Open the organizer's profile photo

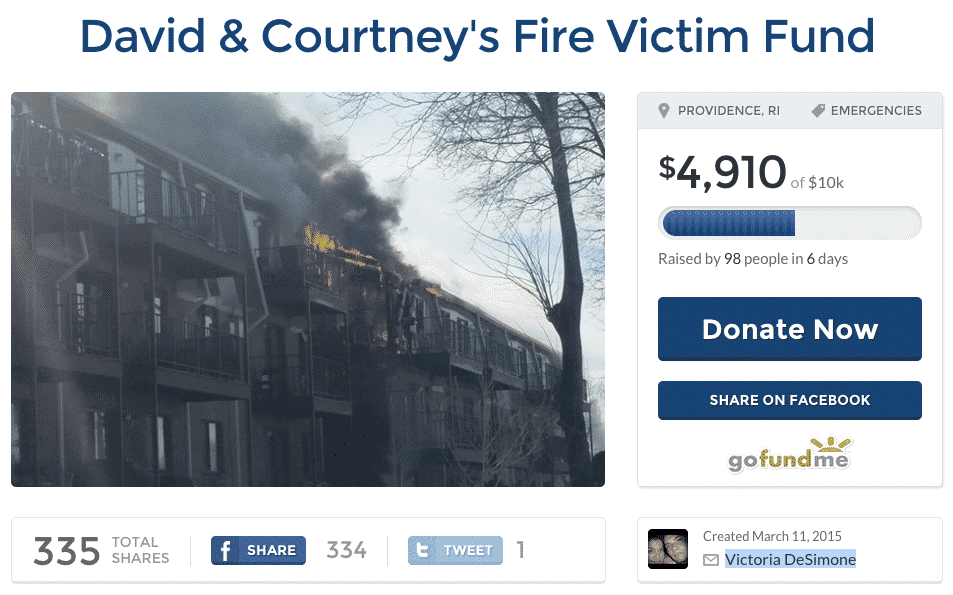(x=667, y=549)
